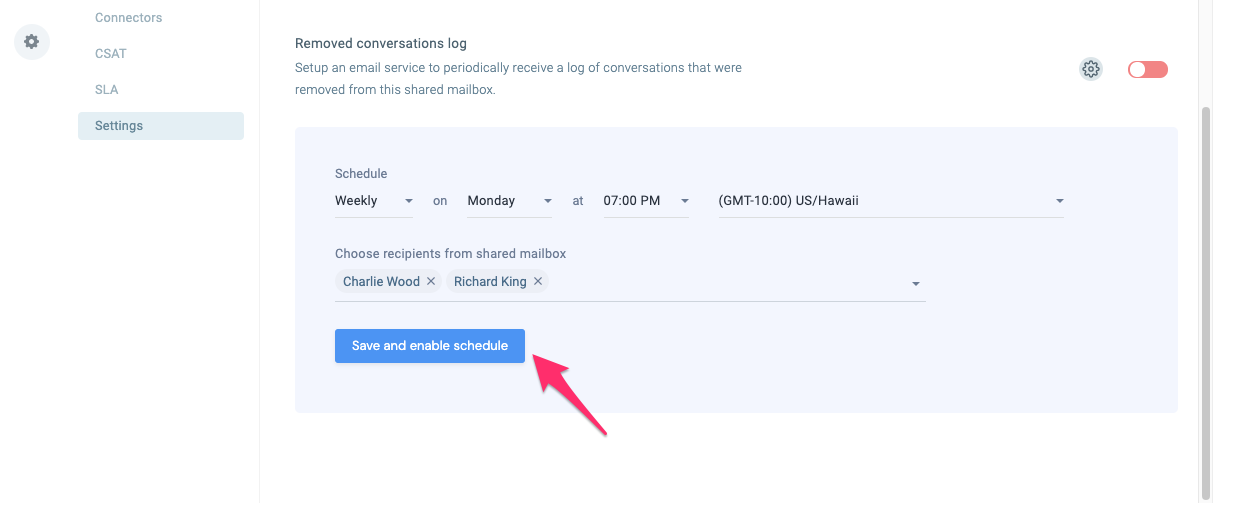
Task: Open the CSAT sidebar item
Action: pos(111,54)
